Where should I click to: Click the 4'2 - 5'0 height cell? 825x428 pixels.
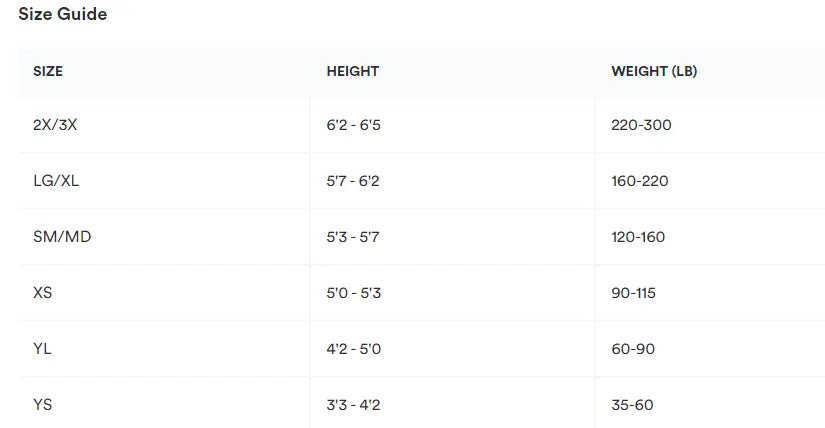coord(354,349)
